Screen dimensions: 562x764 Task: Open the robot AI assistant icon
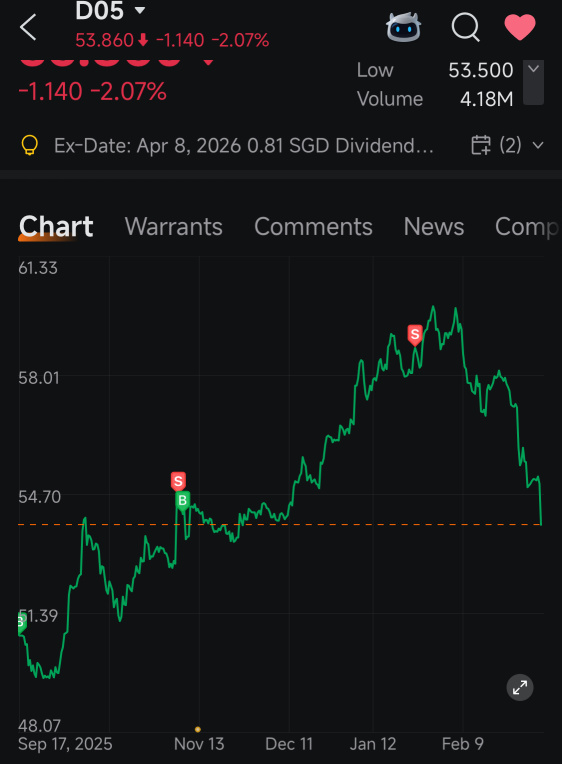404,27
